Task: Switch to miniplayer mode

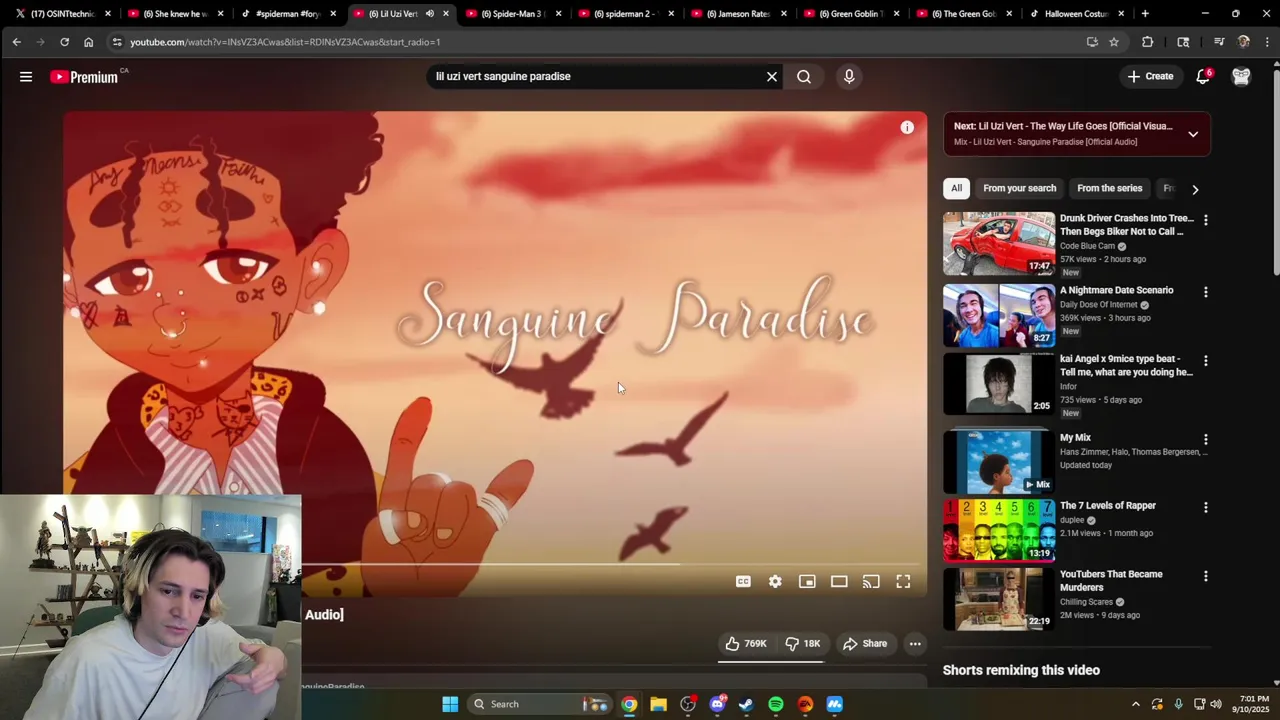Action: click(x=807, y=581)
